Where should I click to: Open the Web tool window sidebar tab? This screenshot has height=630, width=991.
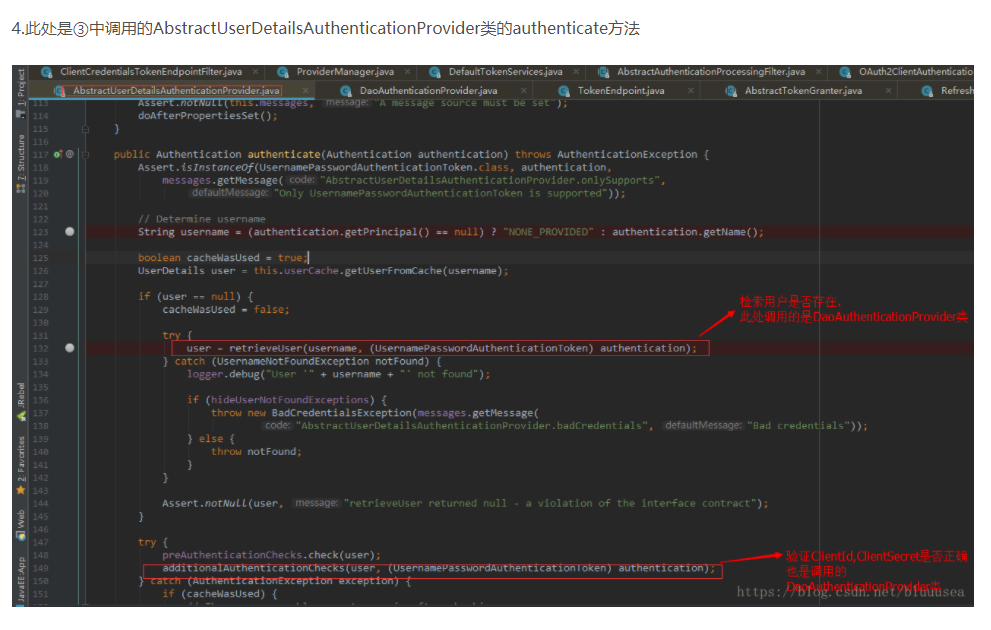[x=20, y=525]
